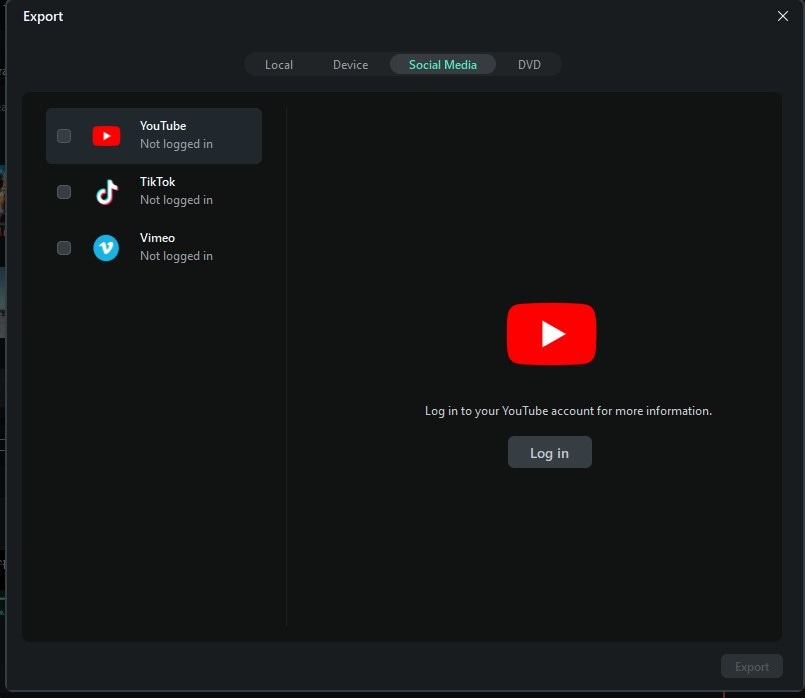805x698 pixels.
Task: Stay on the Social Media tab
Action: (443, 64)
